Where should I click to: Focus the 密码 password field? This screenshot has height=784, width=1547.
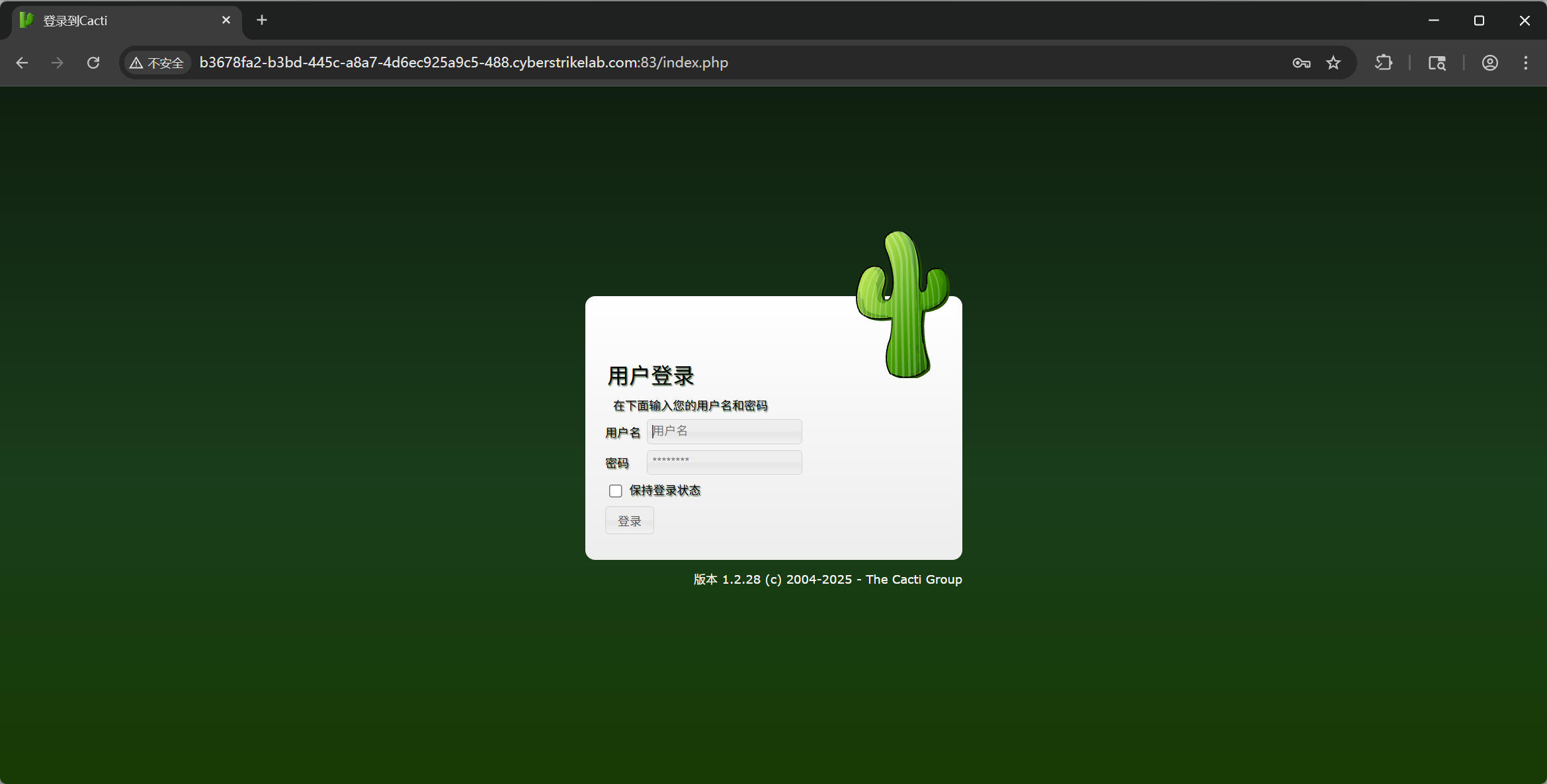point(724,462)
